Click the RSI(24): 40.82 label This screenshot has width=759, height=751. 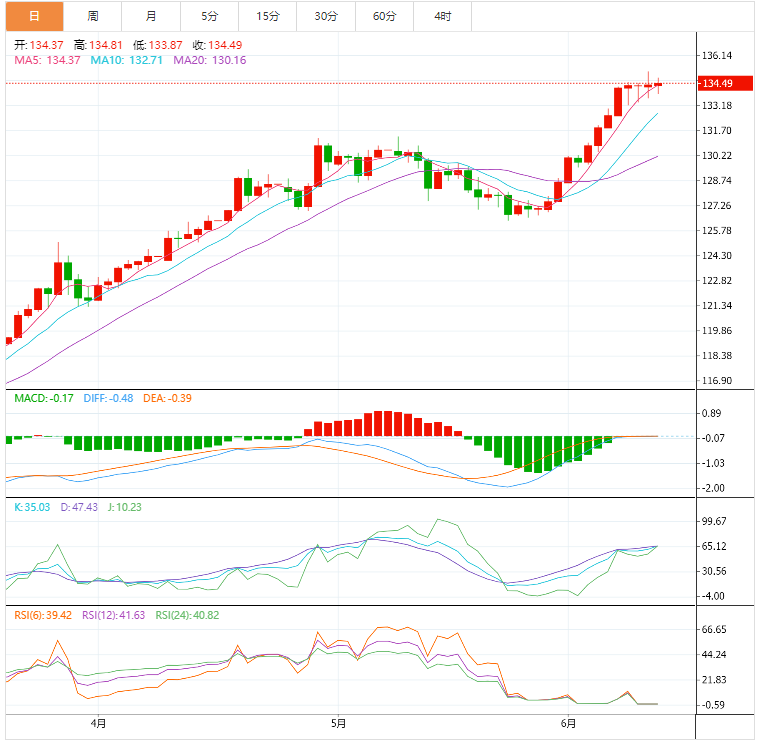tap(187, 615)
